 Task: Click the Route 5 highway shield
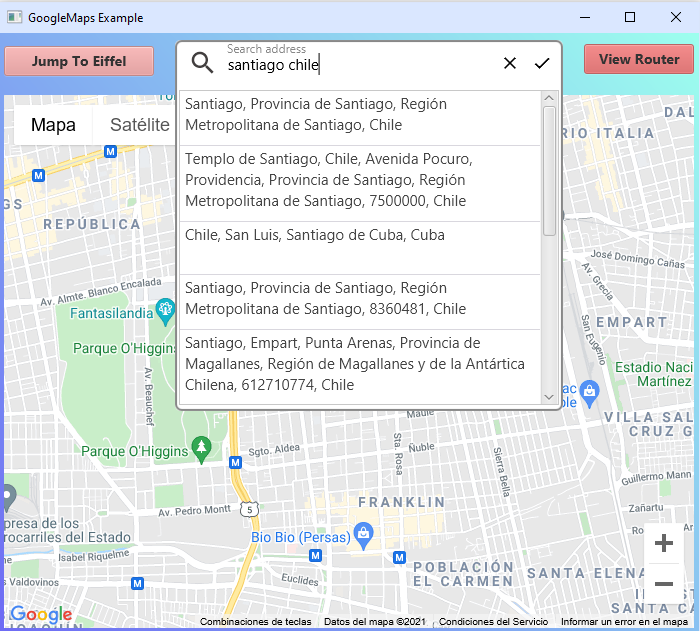pos(250,510)
